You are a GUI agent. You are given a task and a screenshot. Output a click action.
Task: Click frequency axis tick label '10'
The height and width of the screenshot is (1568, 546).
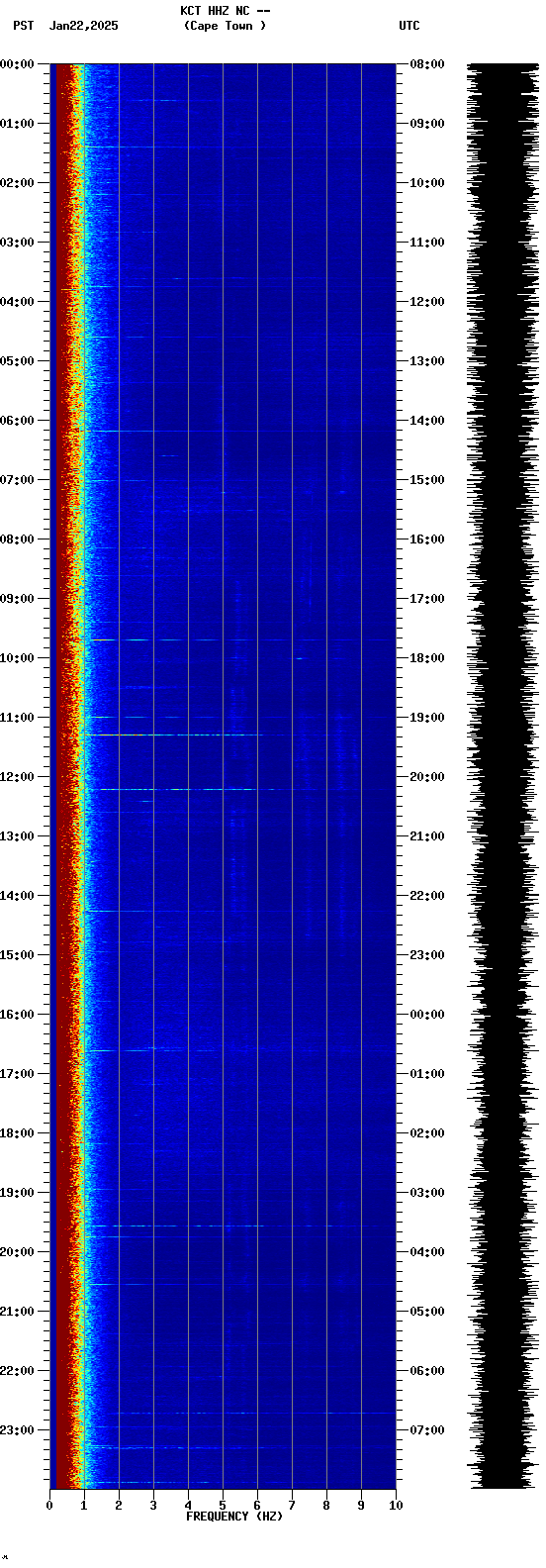(x=396, y=1506)
